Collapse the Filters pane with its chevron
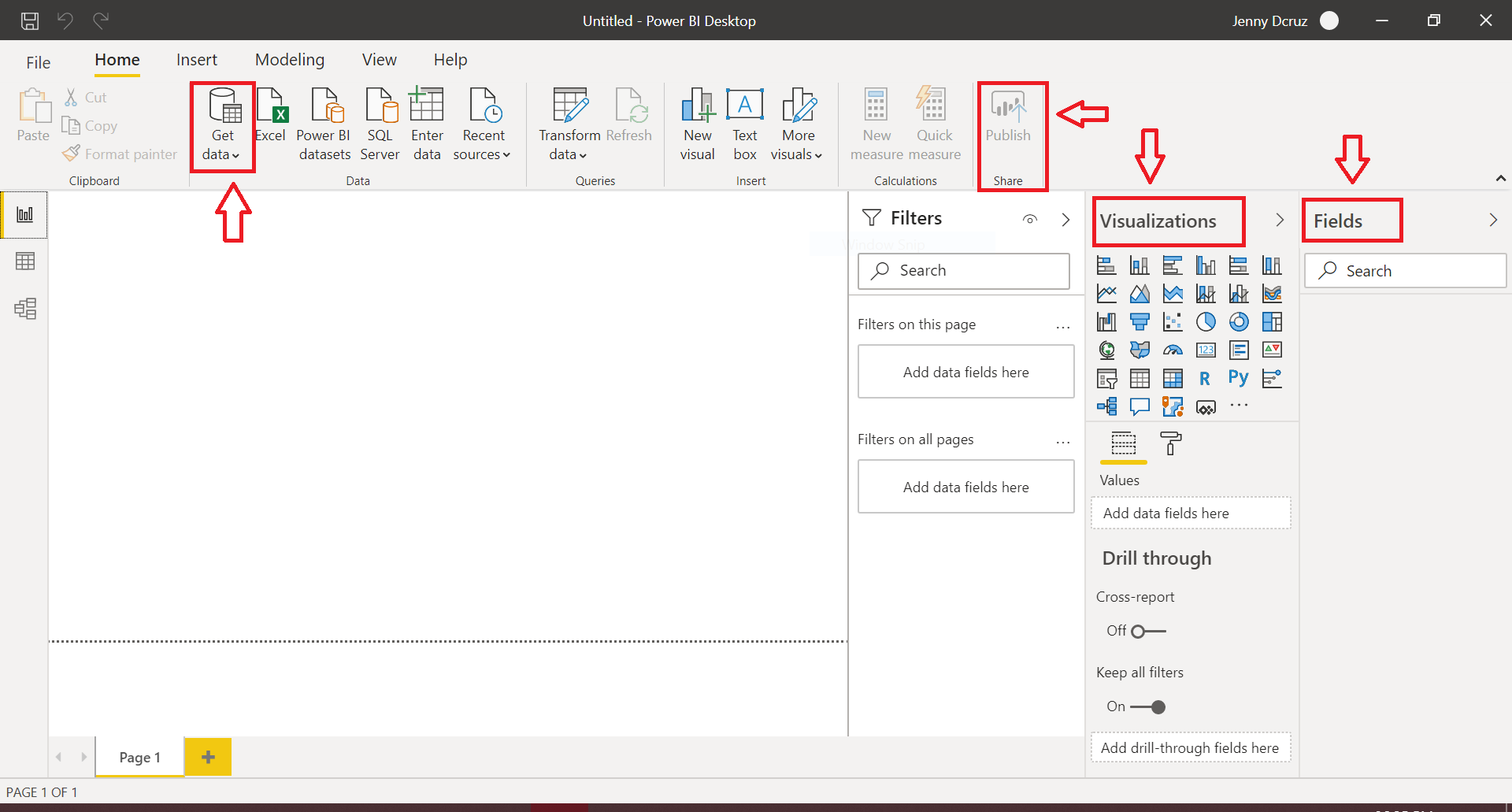1512x812 pixels. pos(1065,219)
